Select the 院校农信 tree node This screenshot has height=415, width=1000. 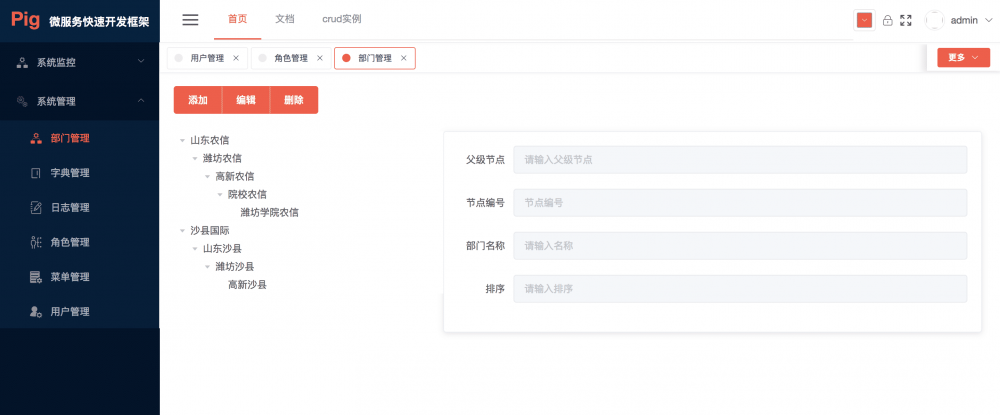(247, 194)
